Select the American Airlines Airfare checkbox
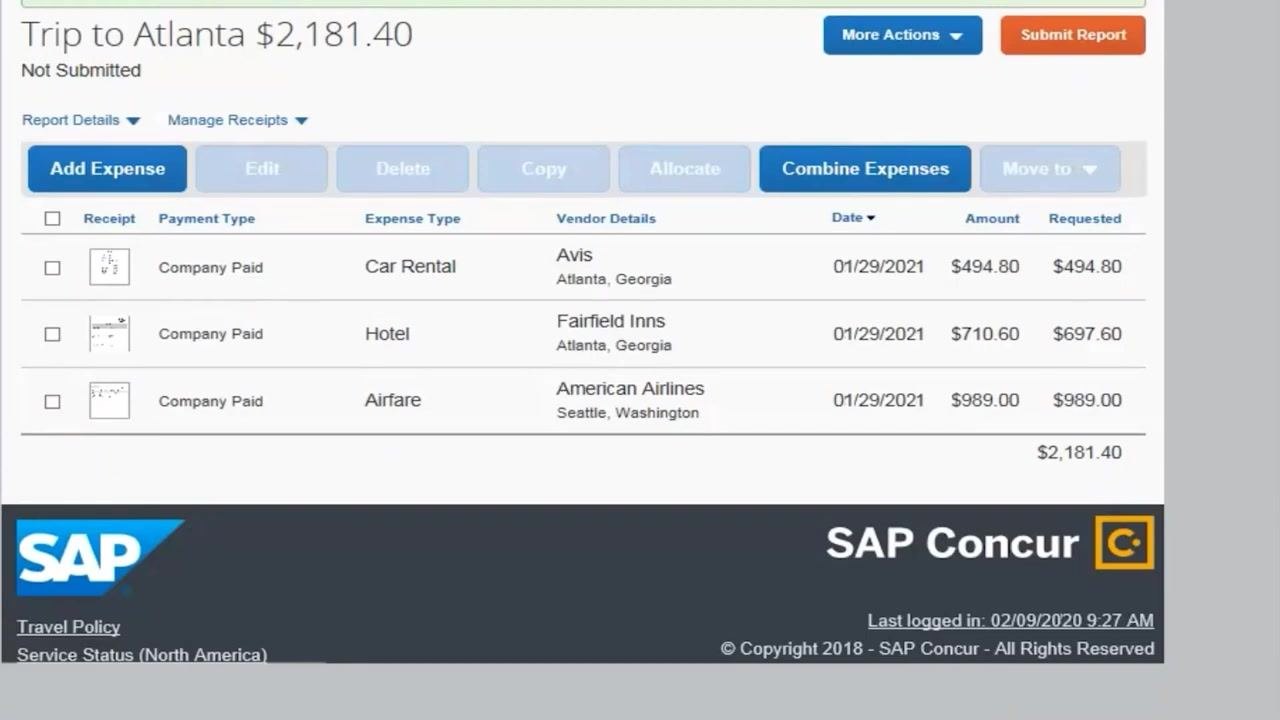This screenshot has height=720, width=1280. 52,401
